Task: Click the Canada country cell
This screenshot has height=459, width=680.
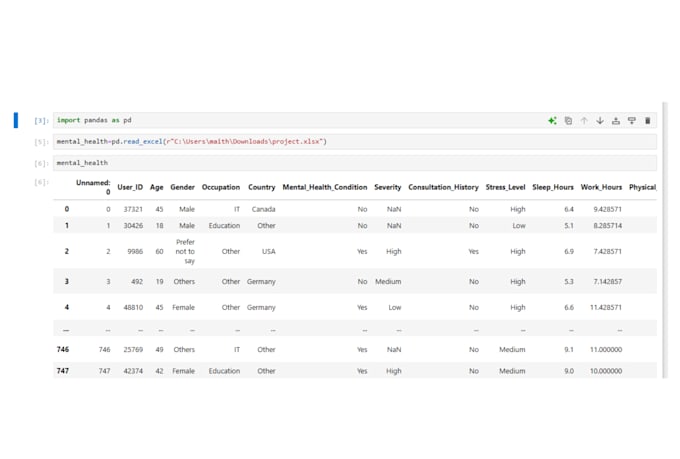Action: [x=264, y=209]
